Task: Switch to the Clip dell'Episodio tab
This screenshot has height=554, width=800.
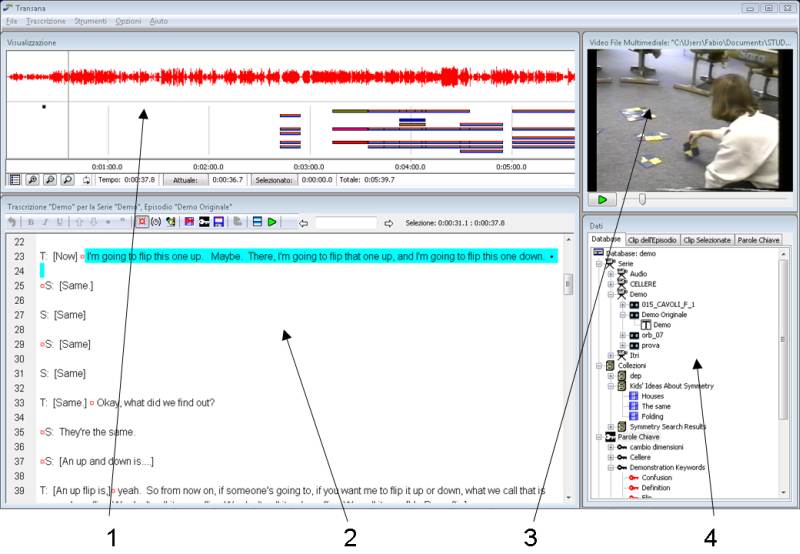Action: click(652, 240)
